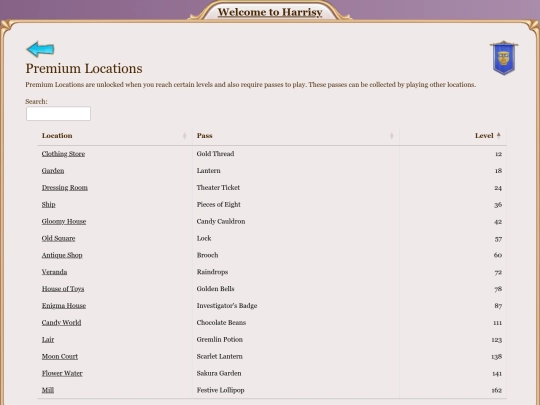The image size is (540, 405).
Task: Click level value 123 for Lair
Action: [497, 340]
